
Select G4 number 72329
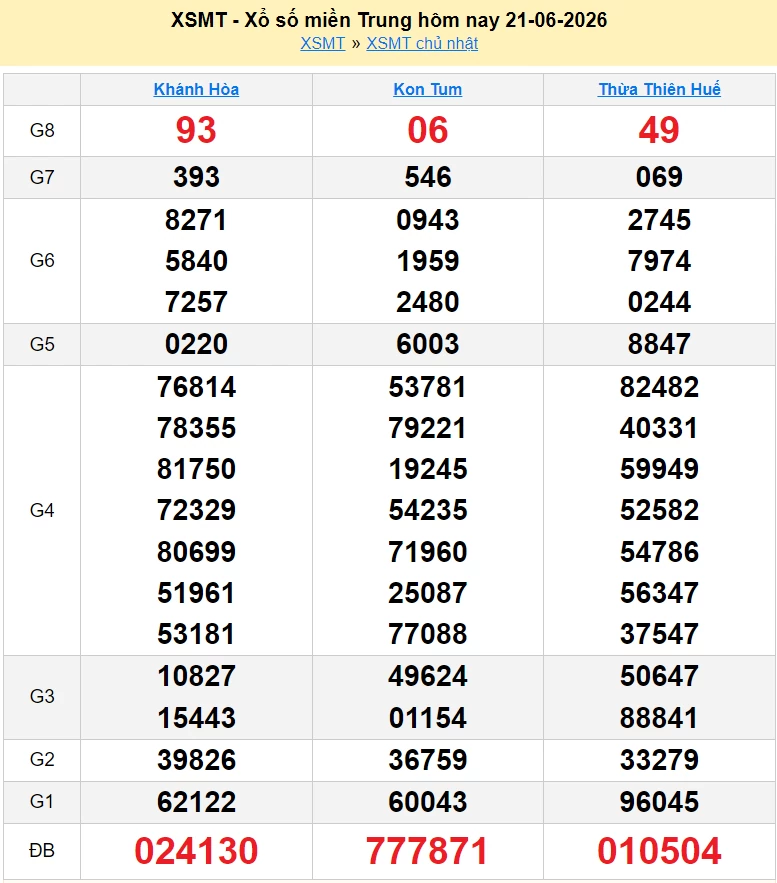197,511
